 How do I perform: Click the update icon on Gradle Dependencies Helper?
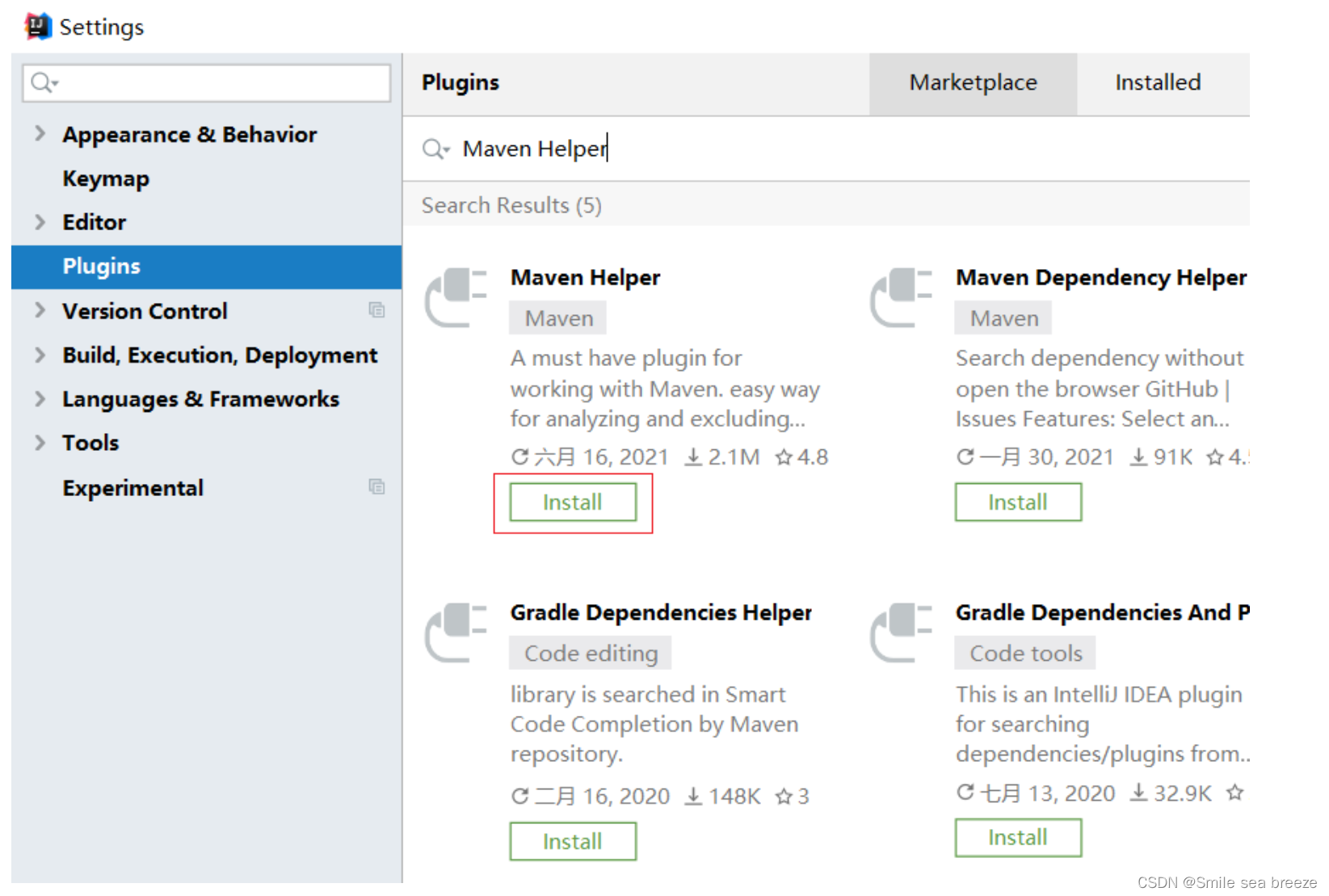click(x=520, y=797)
